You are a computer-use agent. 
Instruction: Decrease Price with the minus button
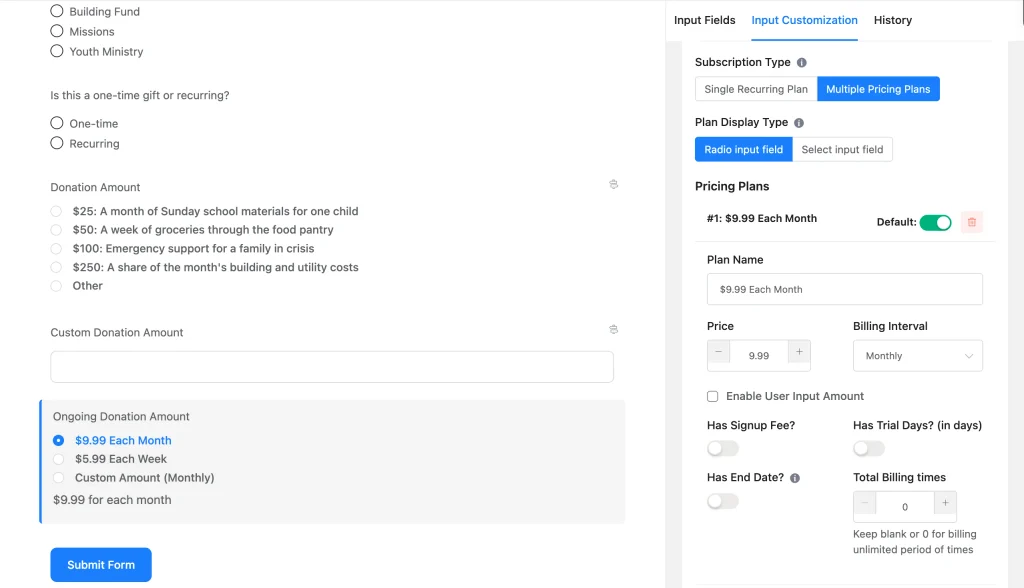click(718, 353)
